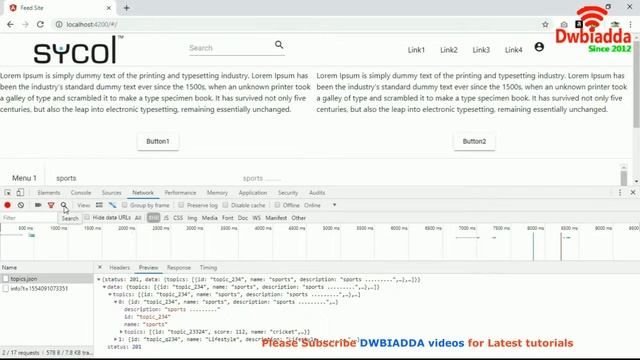640x360 pixels.
Task: Open the Elements tab
Action: pos(49,193)
